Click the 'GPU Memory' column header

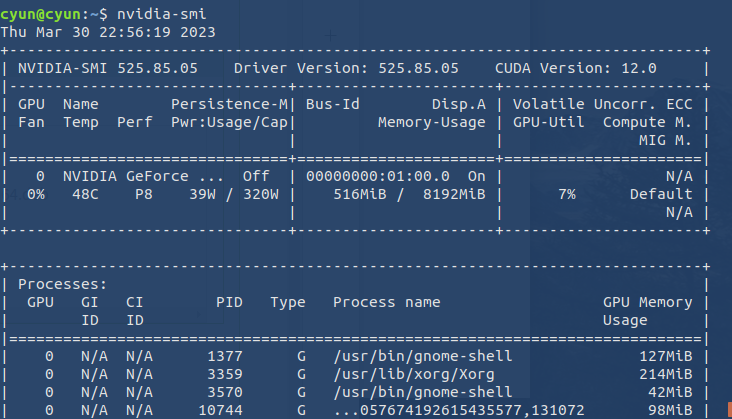tap(648, 302)
